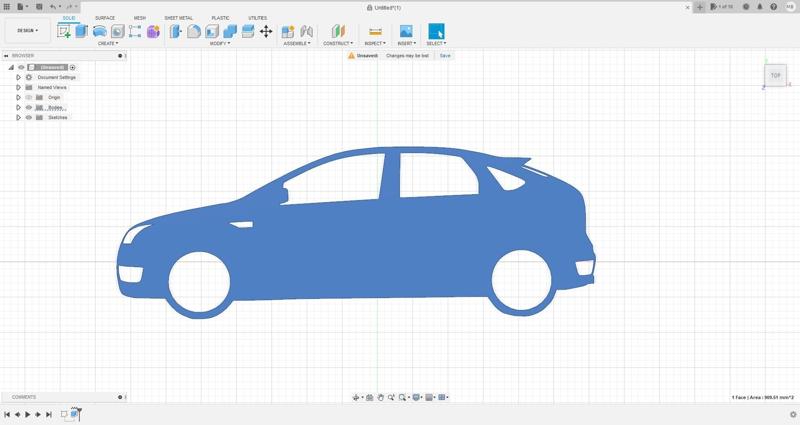
Task: Open the MODIFY dropdown menu
Action: click(219, 43)
